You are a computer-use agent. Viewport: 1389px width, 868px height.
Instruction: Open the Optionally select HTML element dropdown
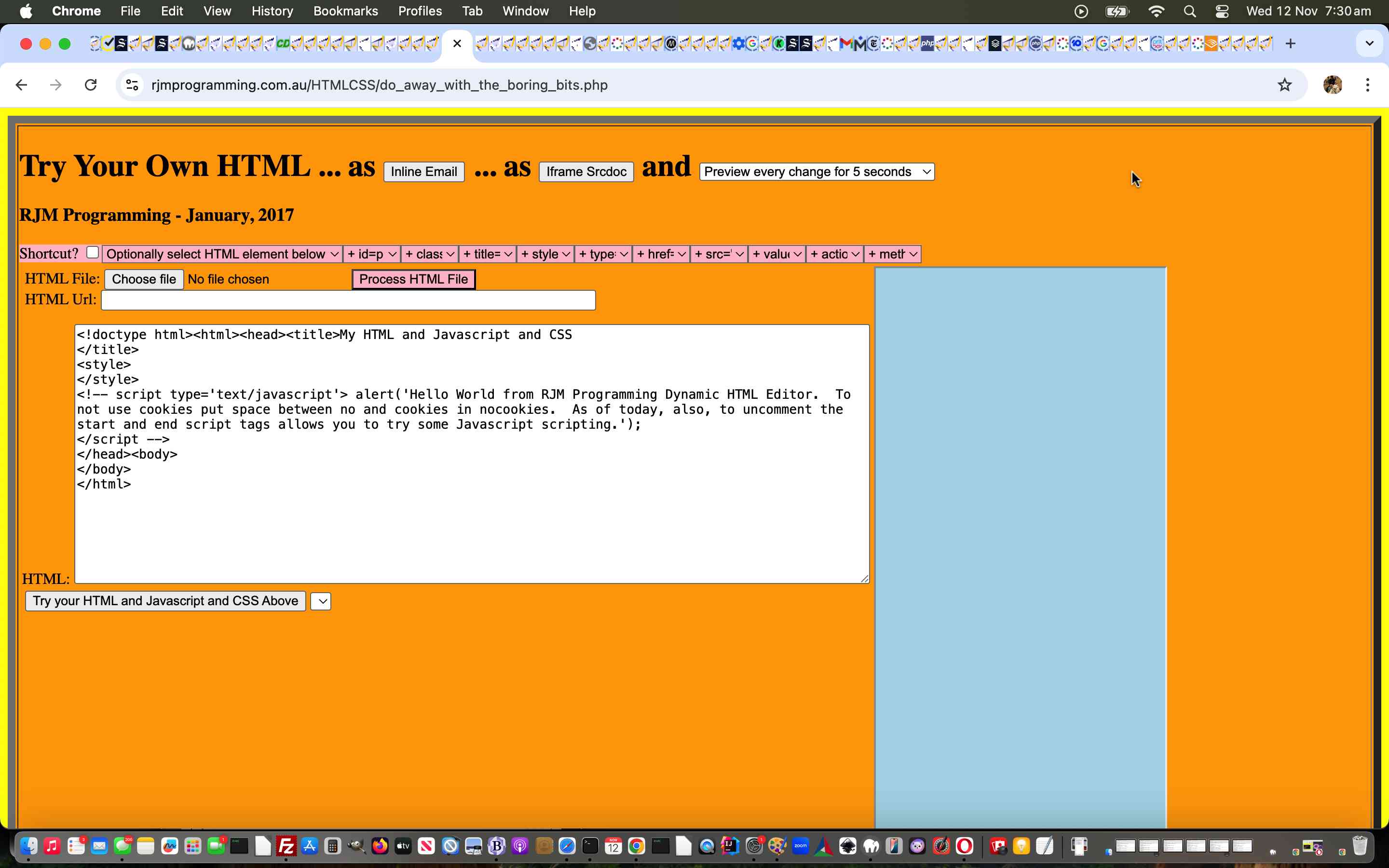pos(221,253)
